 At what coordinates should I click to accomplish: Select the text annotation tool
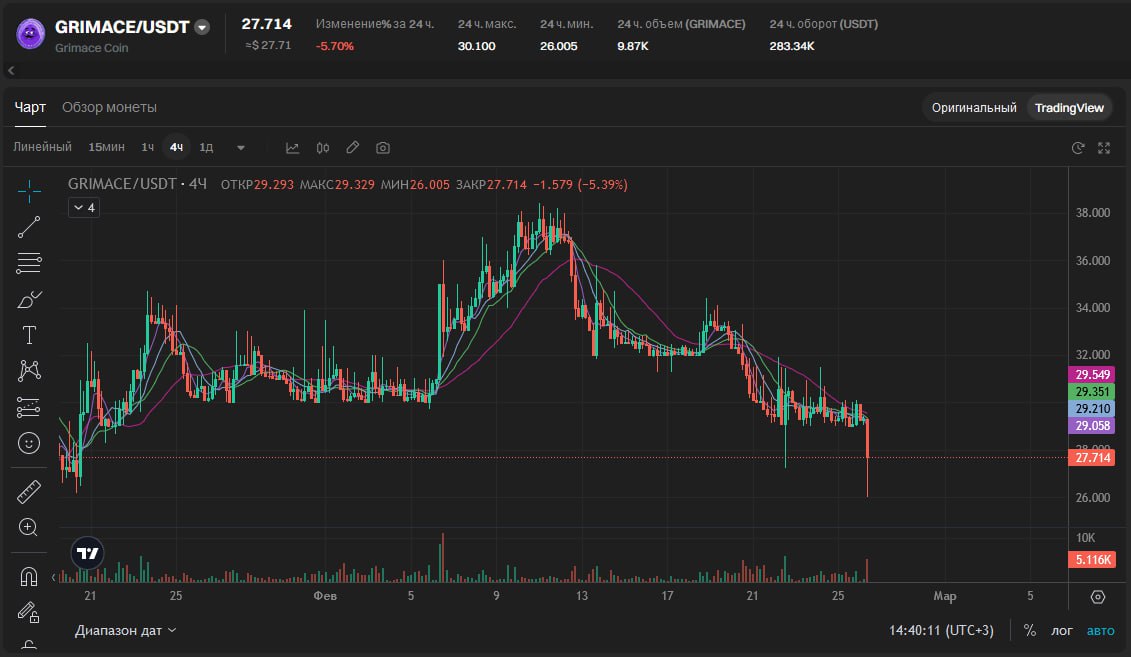(29, 335)
